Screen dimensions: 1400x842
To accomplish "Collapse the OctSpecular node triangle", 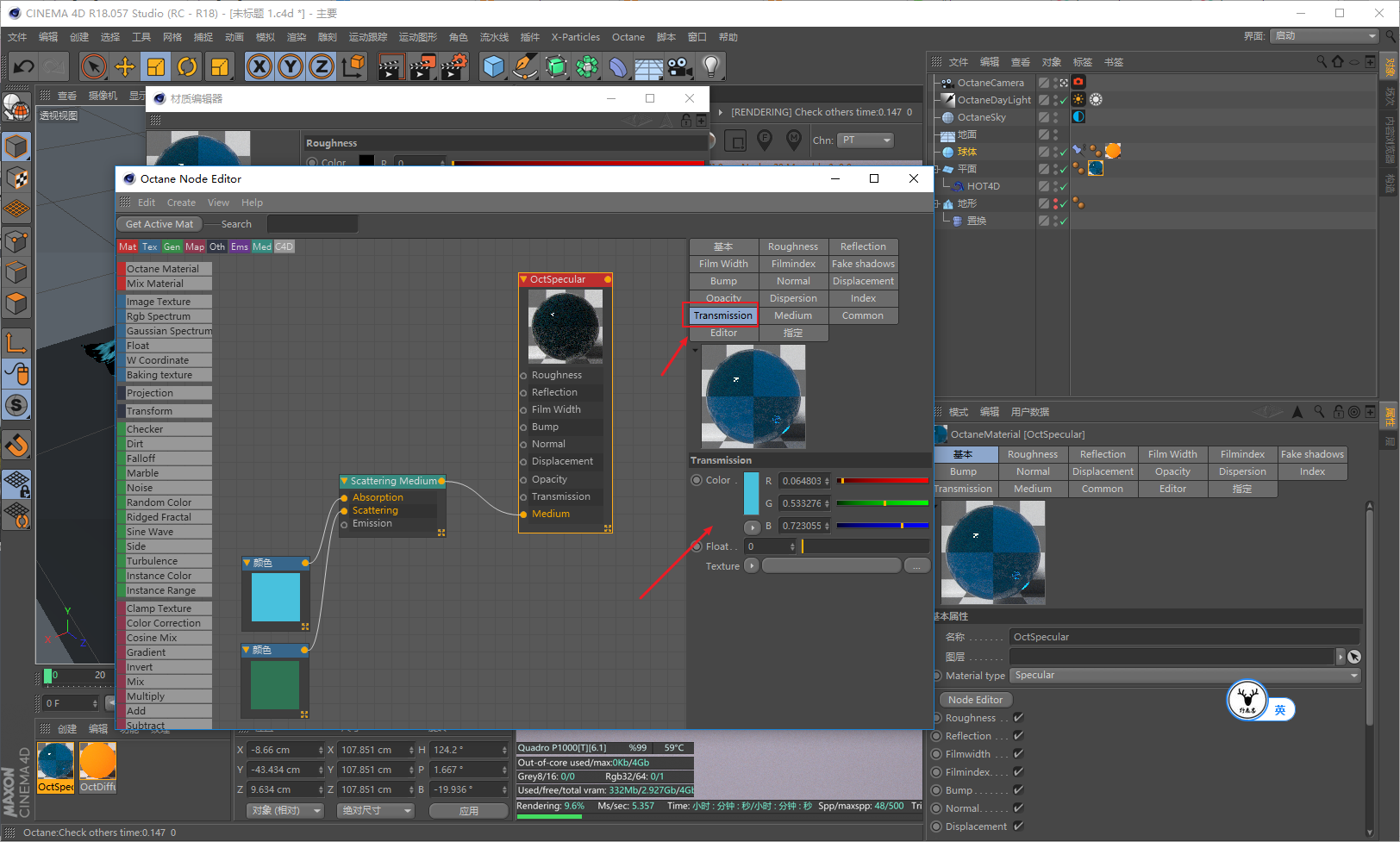I will [524, 279].
